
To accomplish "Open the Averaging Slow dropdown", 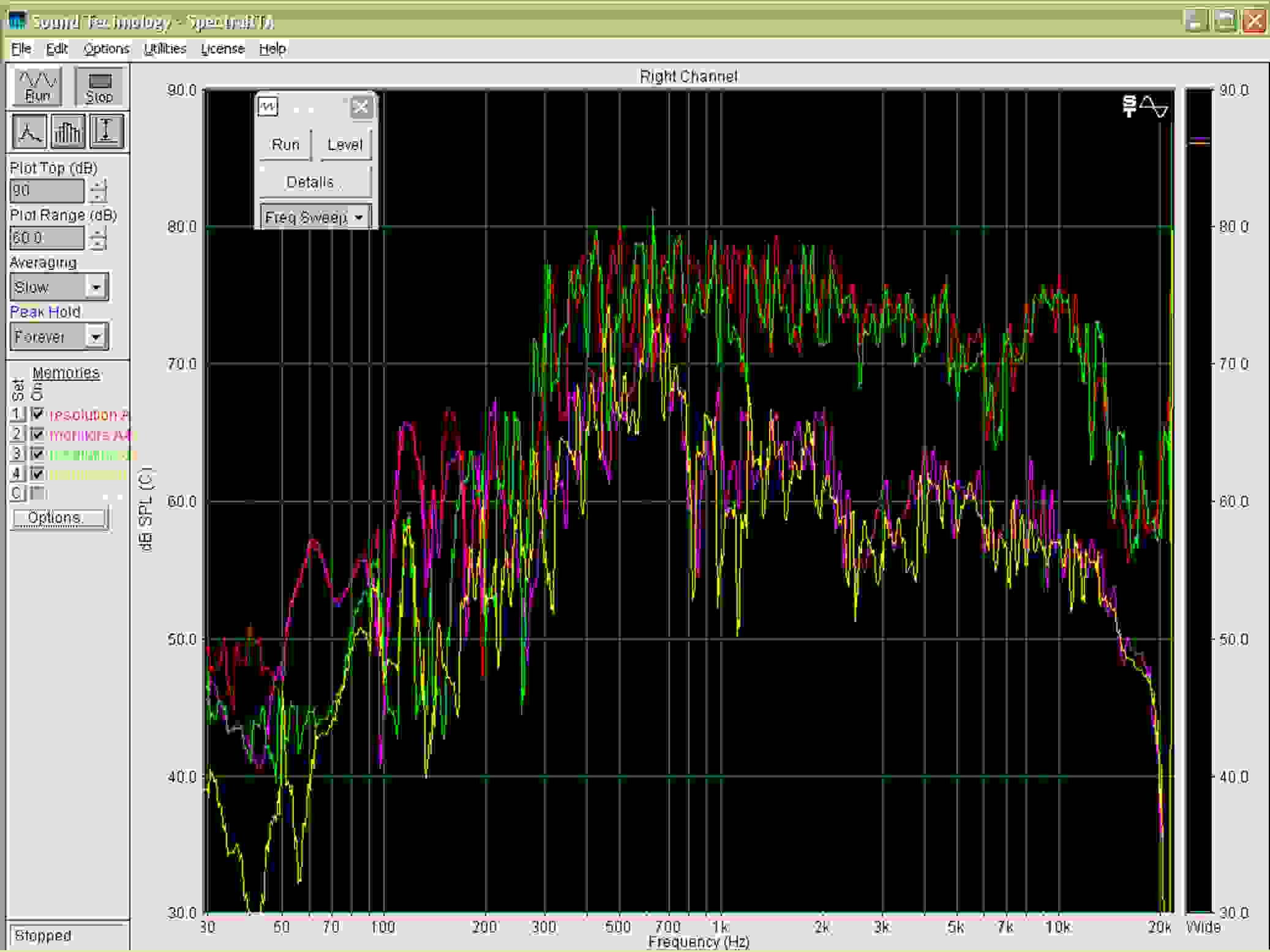I will pyautogui.click(x=96, y=287).
